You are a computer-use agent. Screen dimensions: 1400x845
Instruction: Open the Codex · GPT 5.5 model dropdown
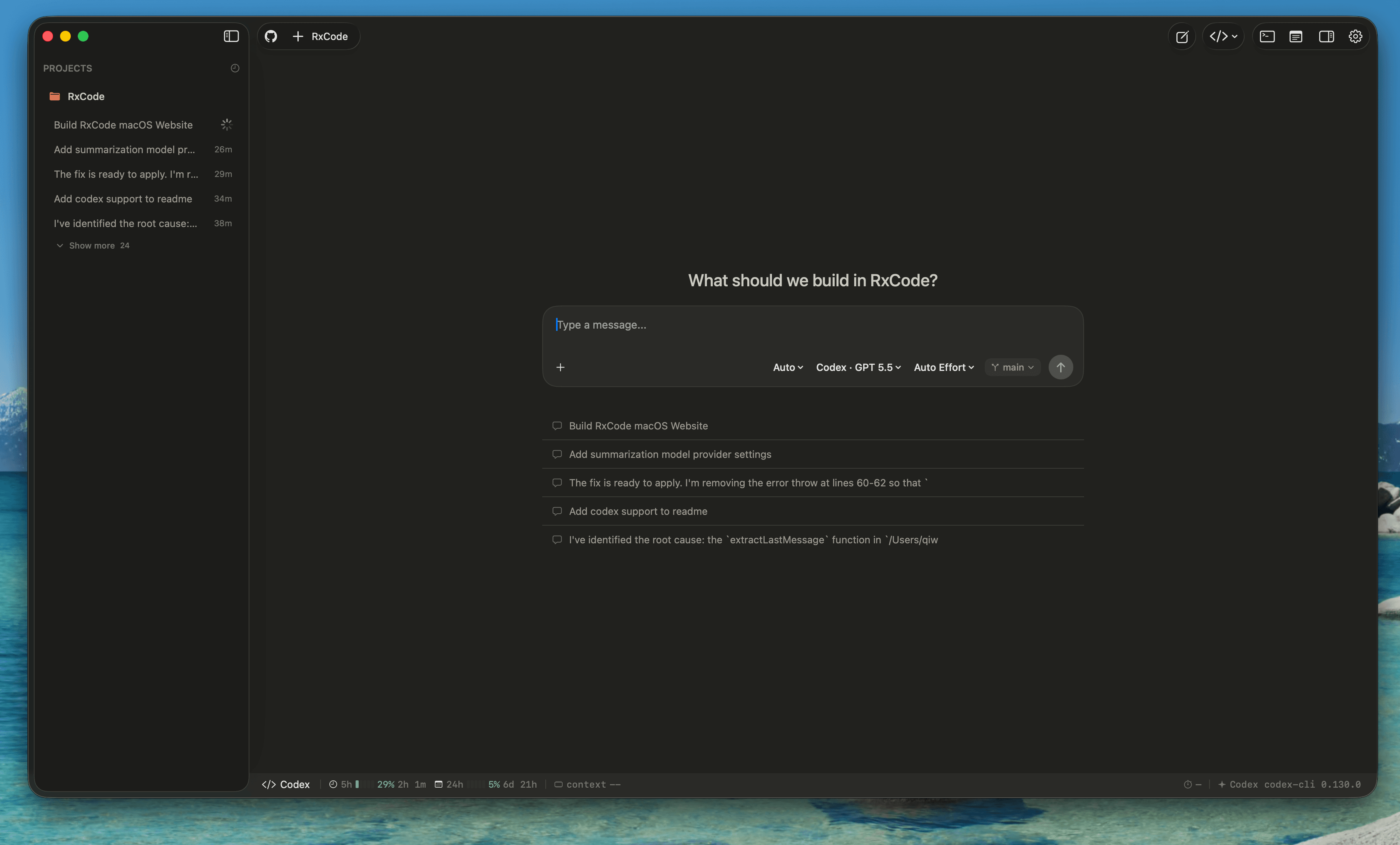(x=858, y=367)
